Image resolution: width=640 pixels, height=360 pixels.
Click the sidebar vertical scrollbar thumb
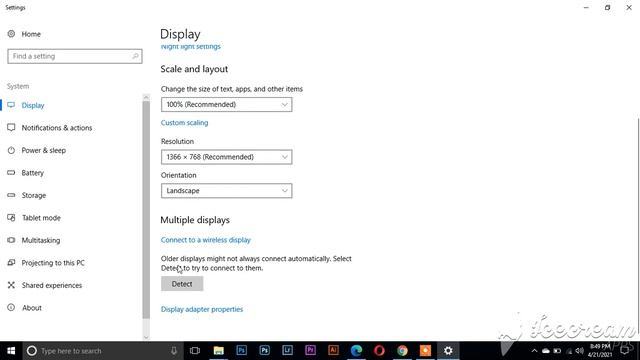click(x=146, y=210)
